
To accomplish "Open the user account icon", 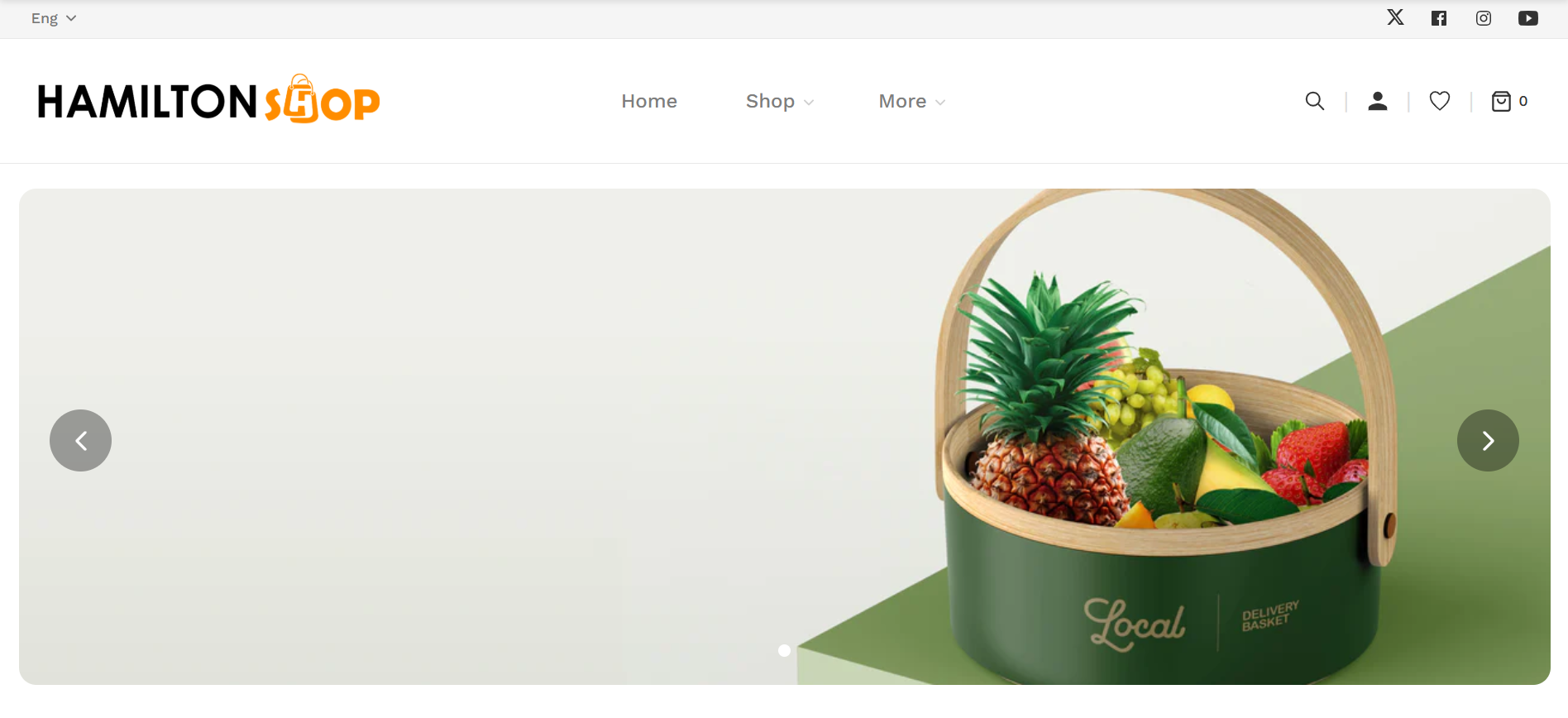I will tap(1378, 101).
